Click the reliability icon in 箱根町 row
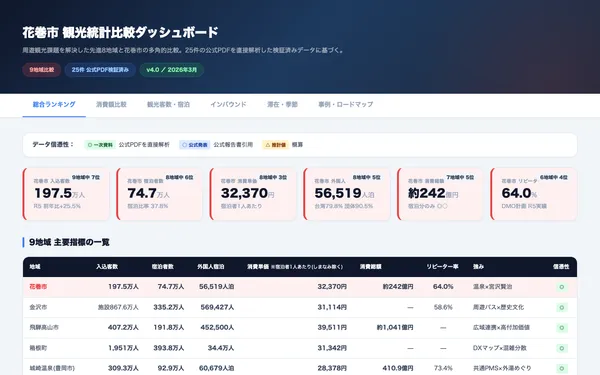This screenshot has width=600, height=375. [562, 348]
